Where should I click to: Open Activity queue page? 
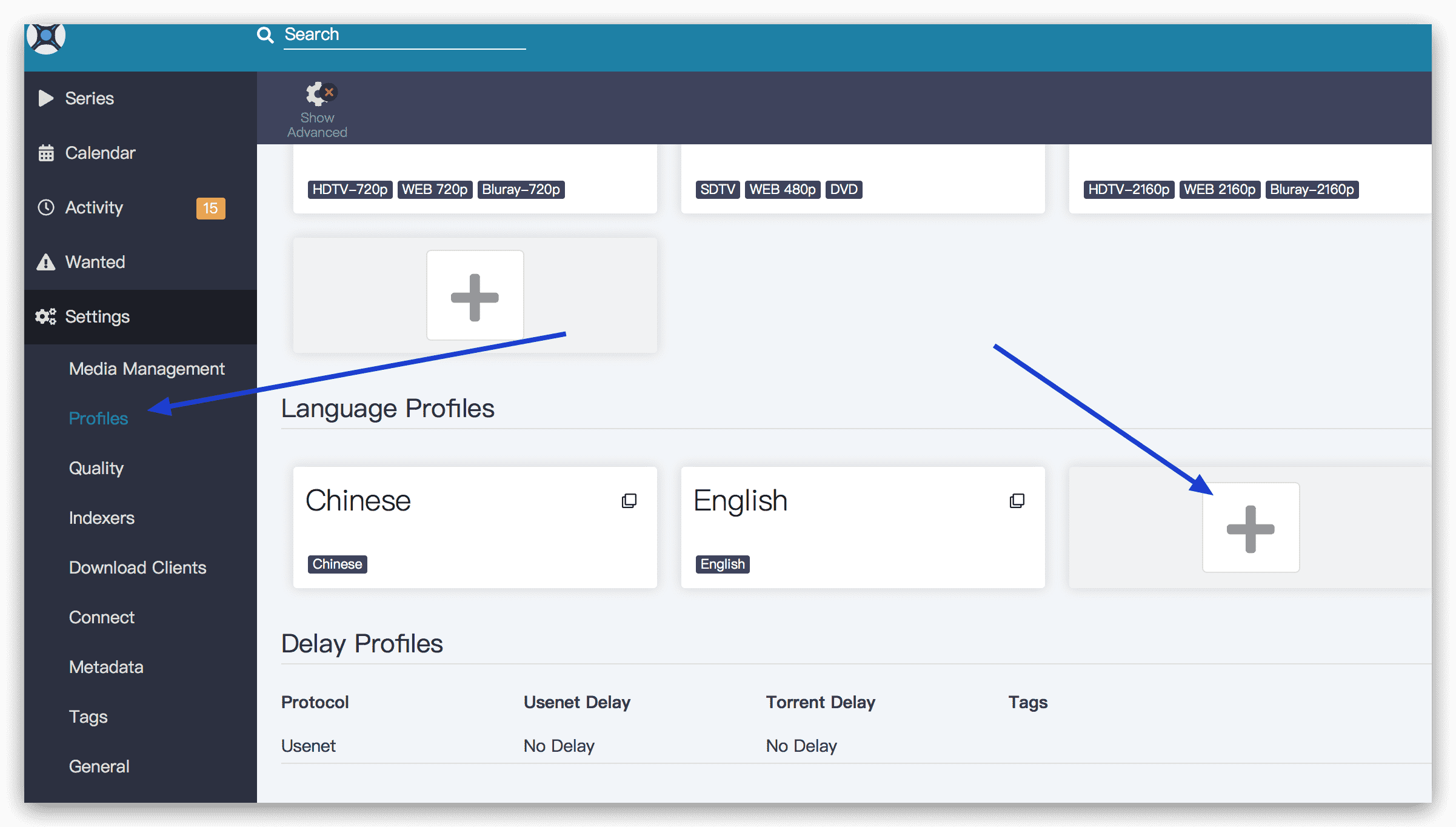click(x=94, y=207)
